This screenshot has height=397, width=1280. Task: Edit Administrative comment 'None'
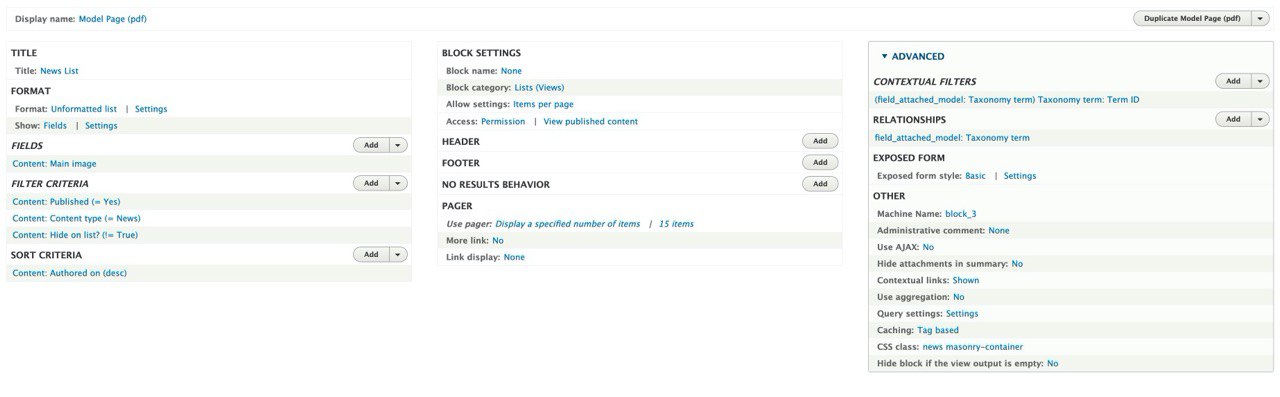[x=999, y=231]
